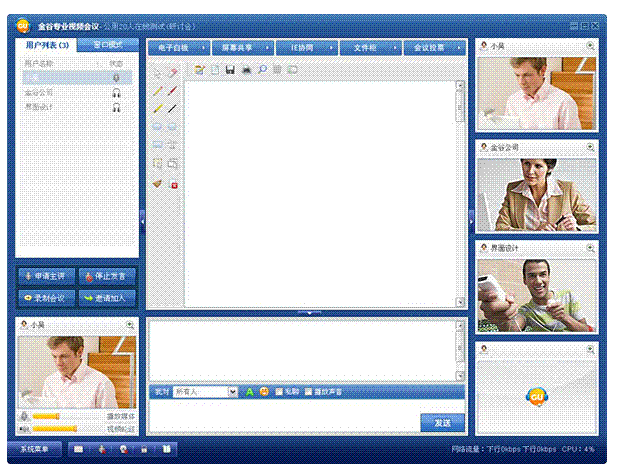Viewport: 624px width, 473px height.
Task: Zoom the 小吴 video in the right column
Action: pyautogui.click(x=591, y=46)
